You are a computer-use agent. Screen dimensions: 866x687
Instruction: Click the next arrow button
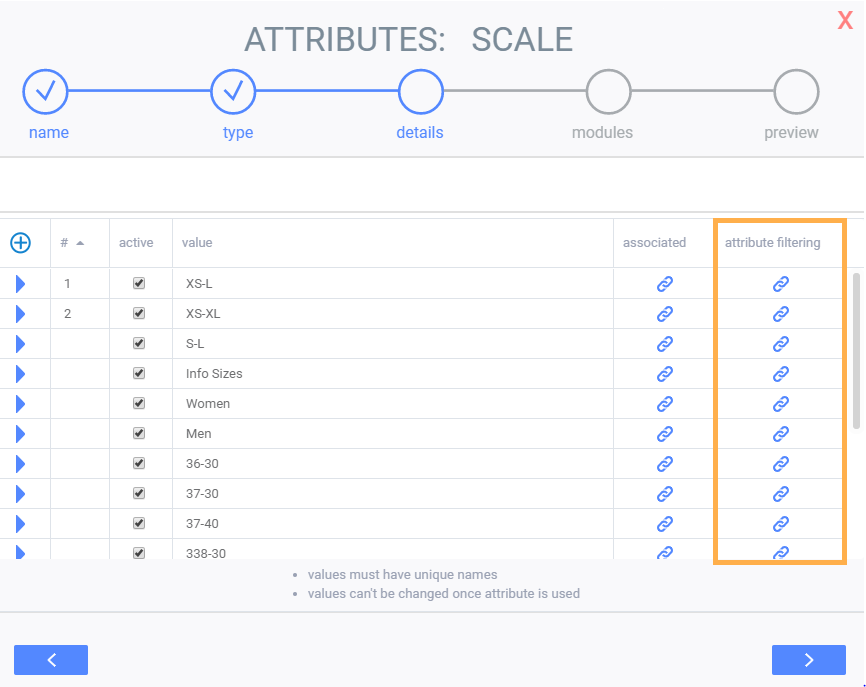[808, 660]
